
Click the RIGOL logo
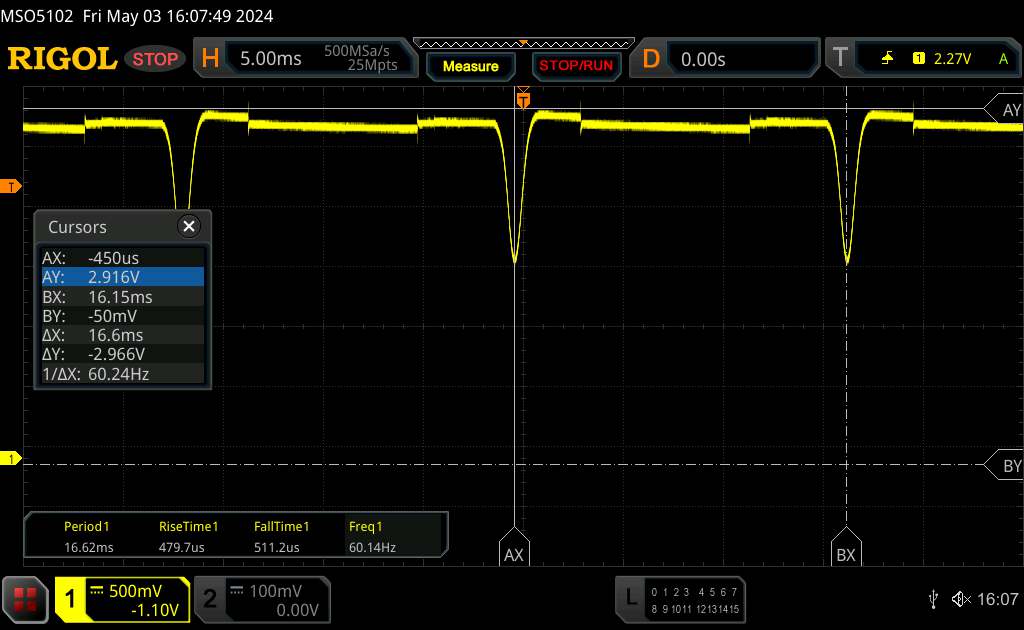[x=62, y=59]
